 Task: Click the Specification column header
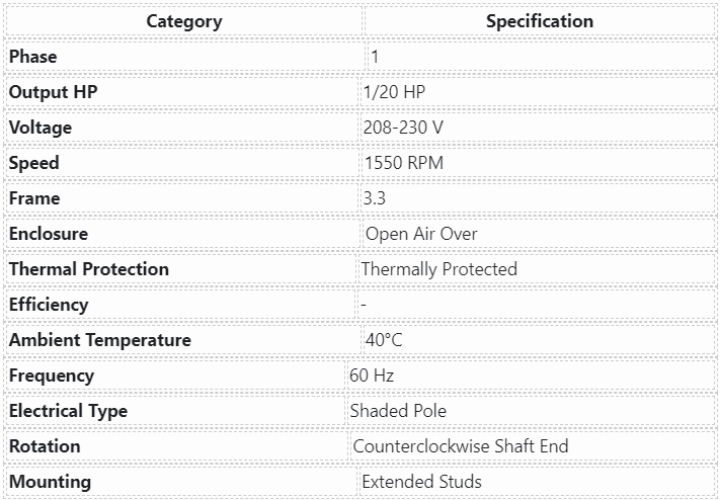click(x=539, y=21)
